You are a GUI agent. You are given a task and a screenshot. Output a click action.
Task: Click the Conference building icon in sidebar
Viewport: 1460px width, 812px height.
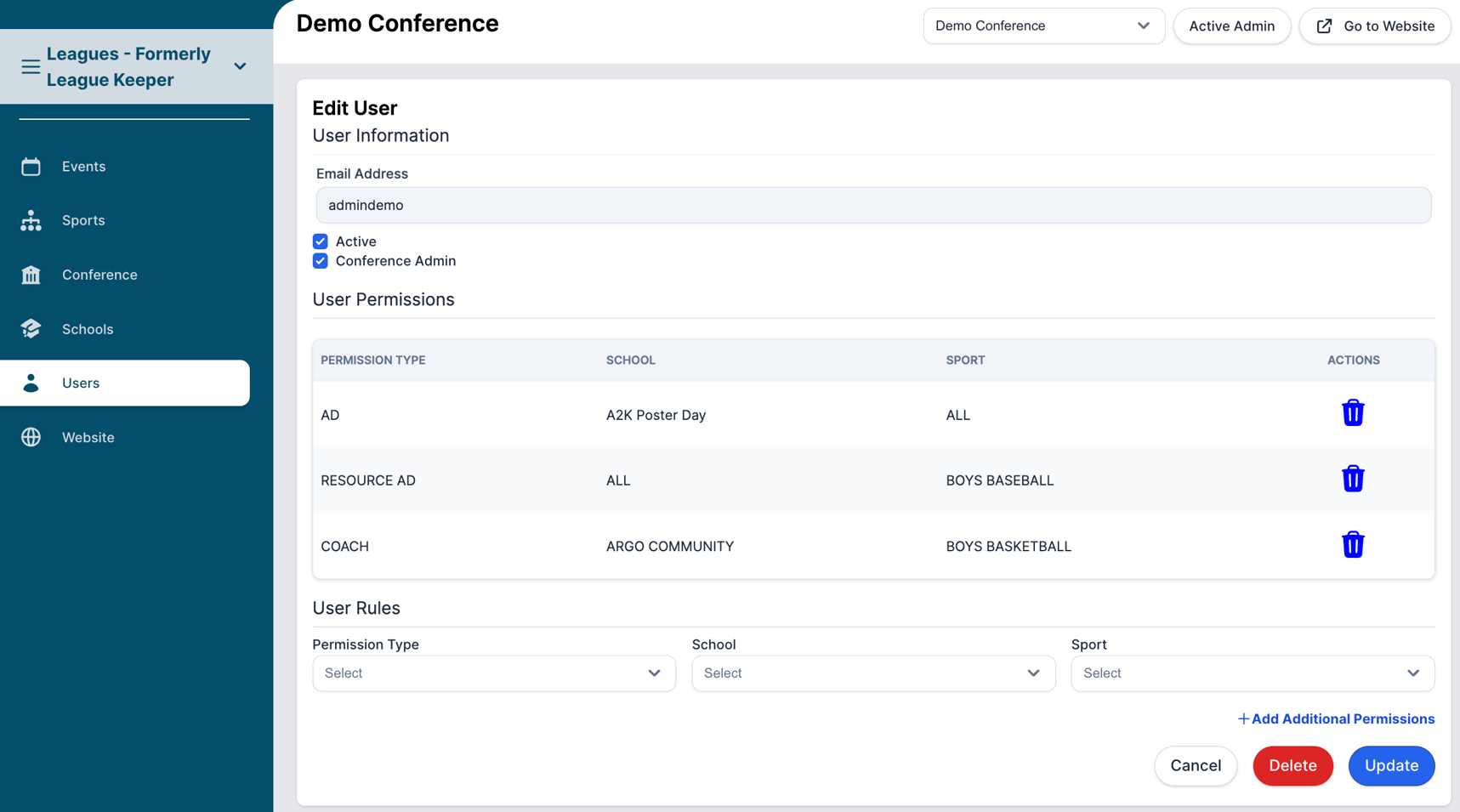pyautogui.click(x=31, y=275)
